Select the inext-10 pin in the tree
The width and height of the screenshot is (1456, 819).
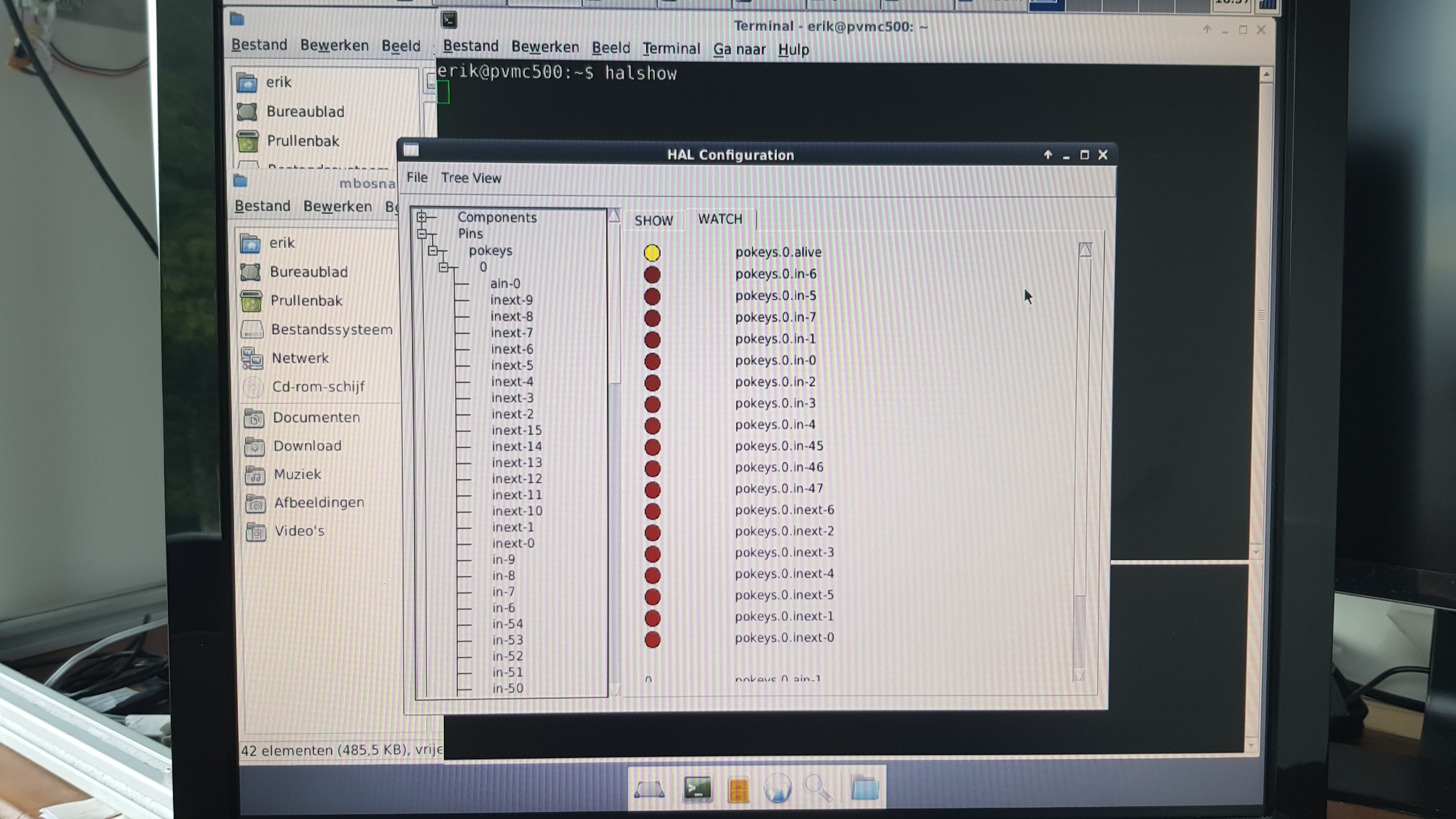(x=516, y=511)
